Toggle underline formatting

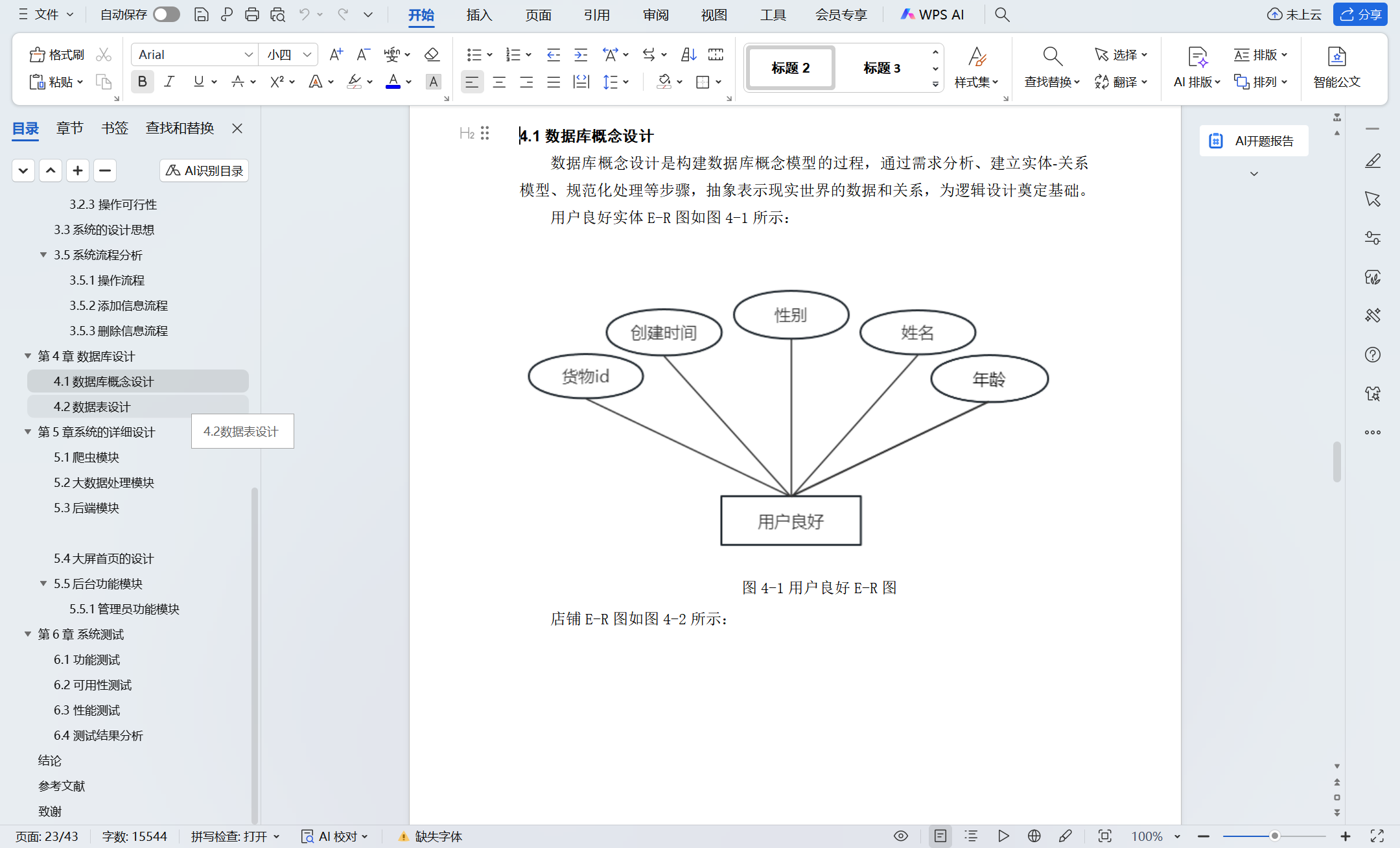coord(198,82)
